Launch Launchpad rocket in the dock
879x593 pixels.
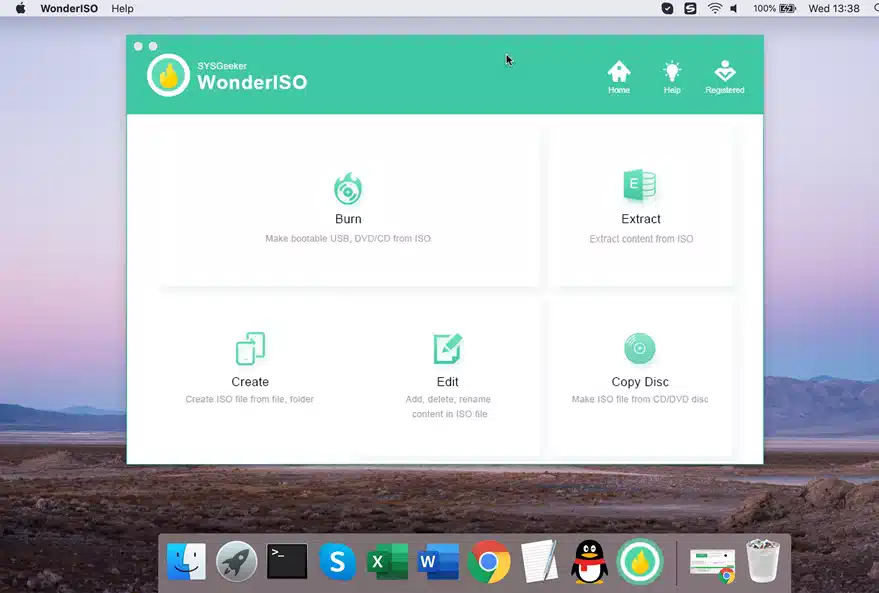click(237, 561)
